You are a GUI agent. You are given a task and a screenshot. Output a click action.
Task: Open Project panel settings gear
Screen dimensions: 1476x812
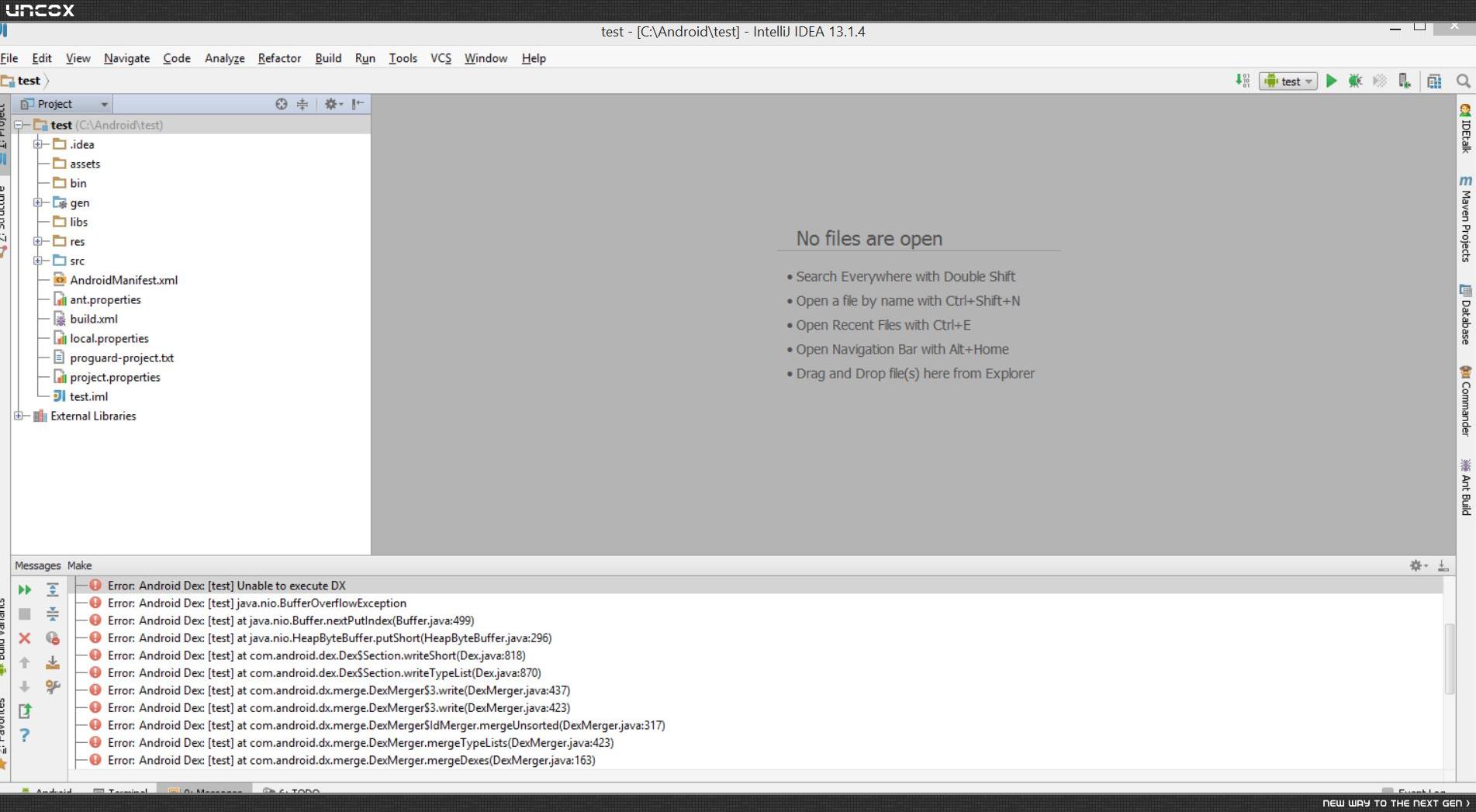333,104
